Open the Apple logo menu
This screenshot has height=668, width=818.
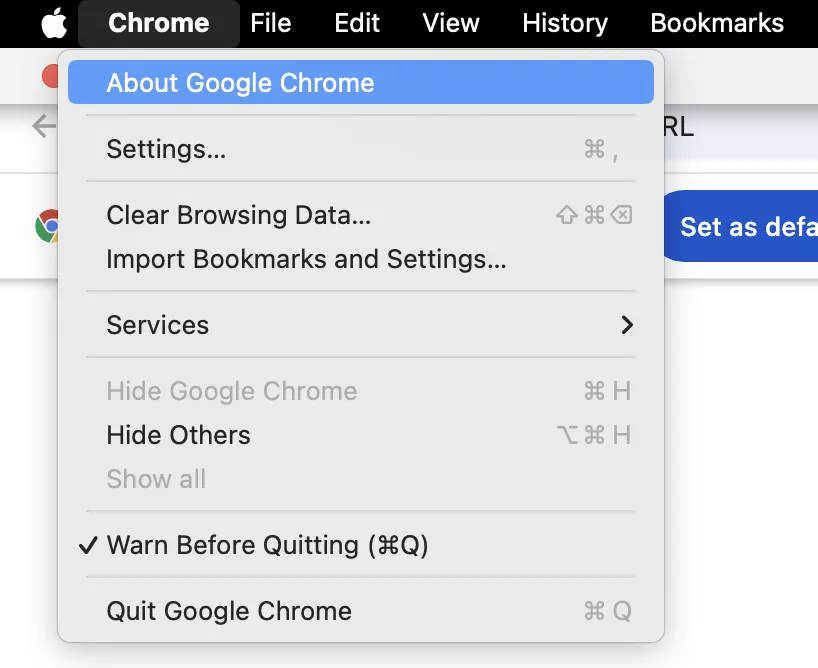click(54, 24)
